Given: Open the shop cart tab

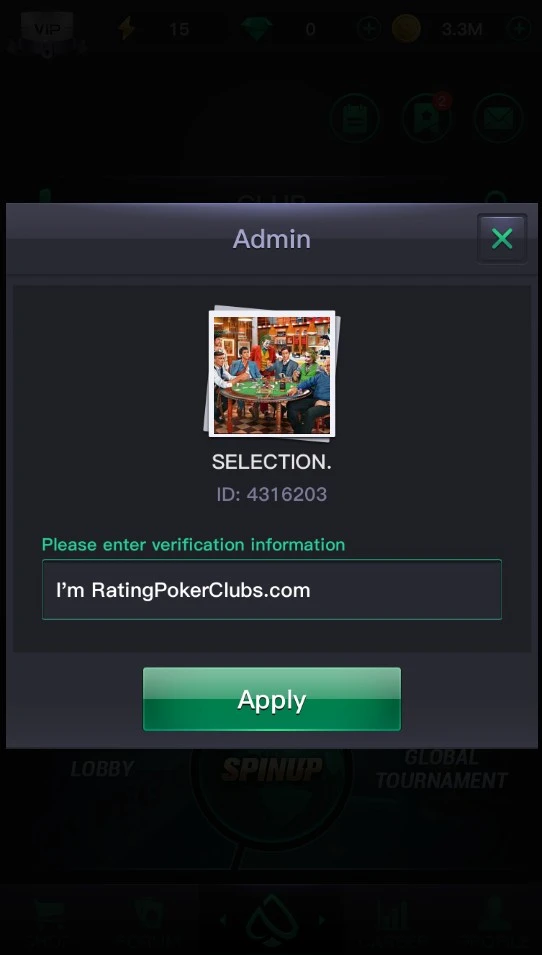Looking at the screenshot, I should click(x=50, y=920).
